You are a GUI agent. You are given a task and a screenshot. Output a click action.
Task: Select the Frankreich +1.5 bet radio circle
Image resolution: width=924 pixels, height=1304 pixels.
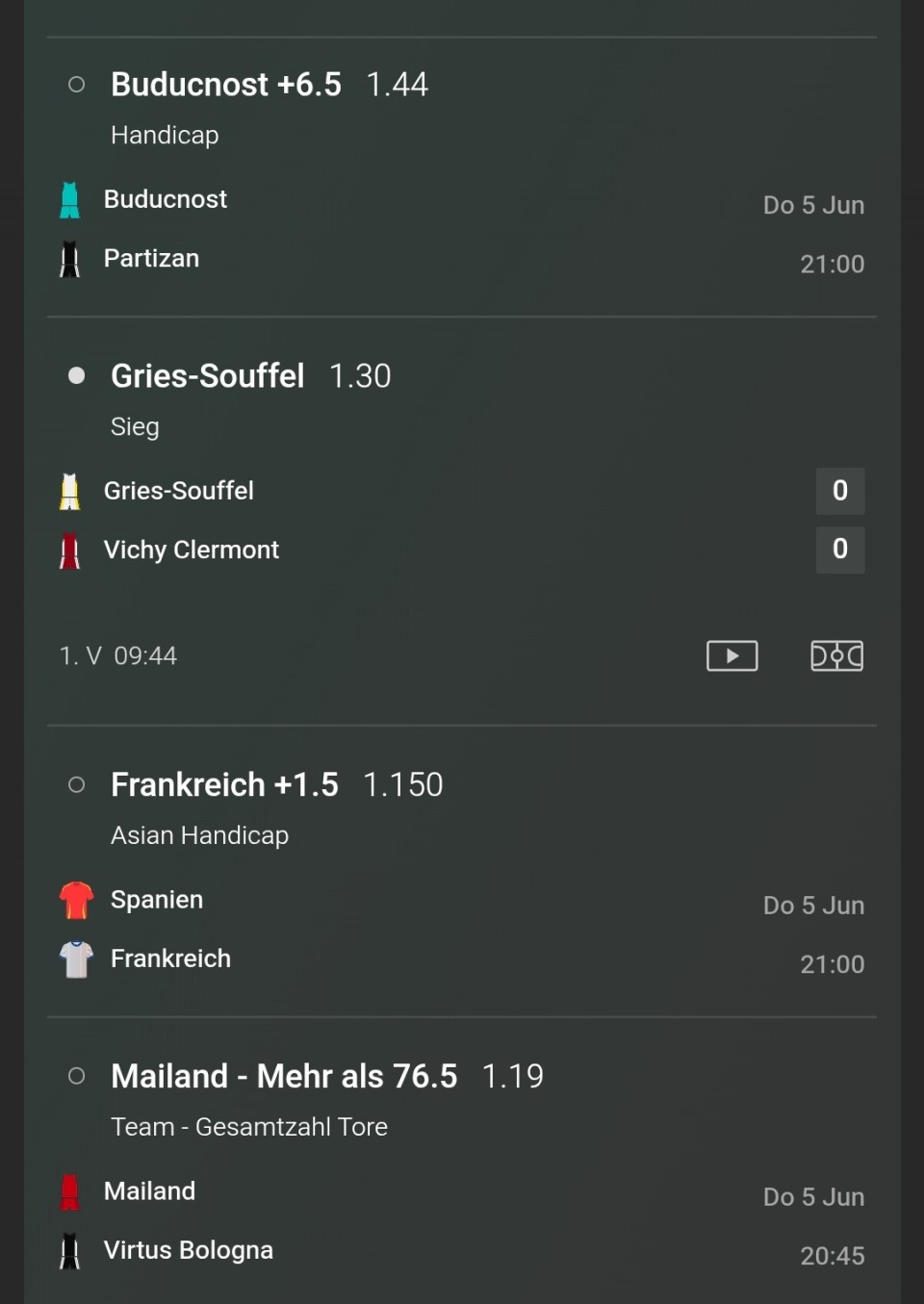click(x=77, y=785)
